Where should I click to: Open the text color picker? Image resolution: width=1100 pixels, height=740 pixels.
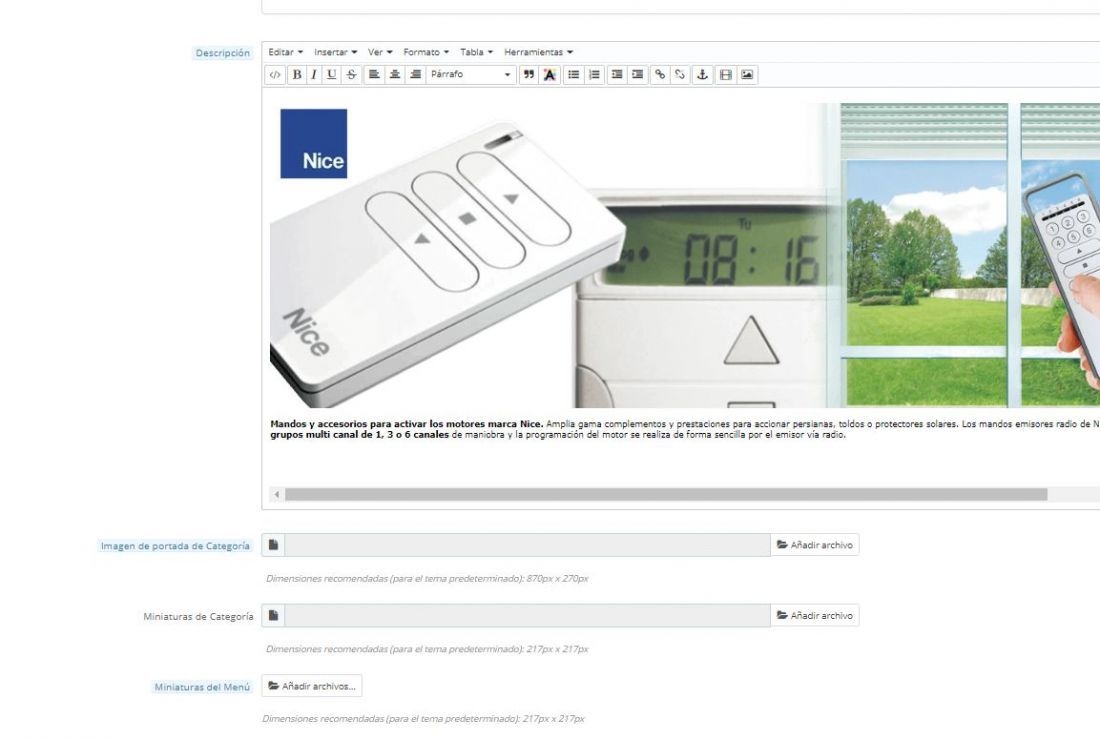pyautogui.click(x=549, y=74)
